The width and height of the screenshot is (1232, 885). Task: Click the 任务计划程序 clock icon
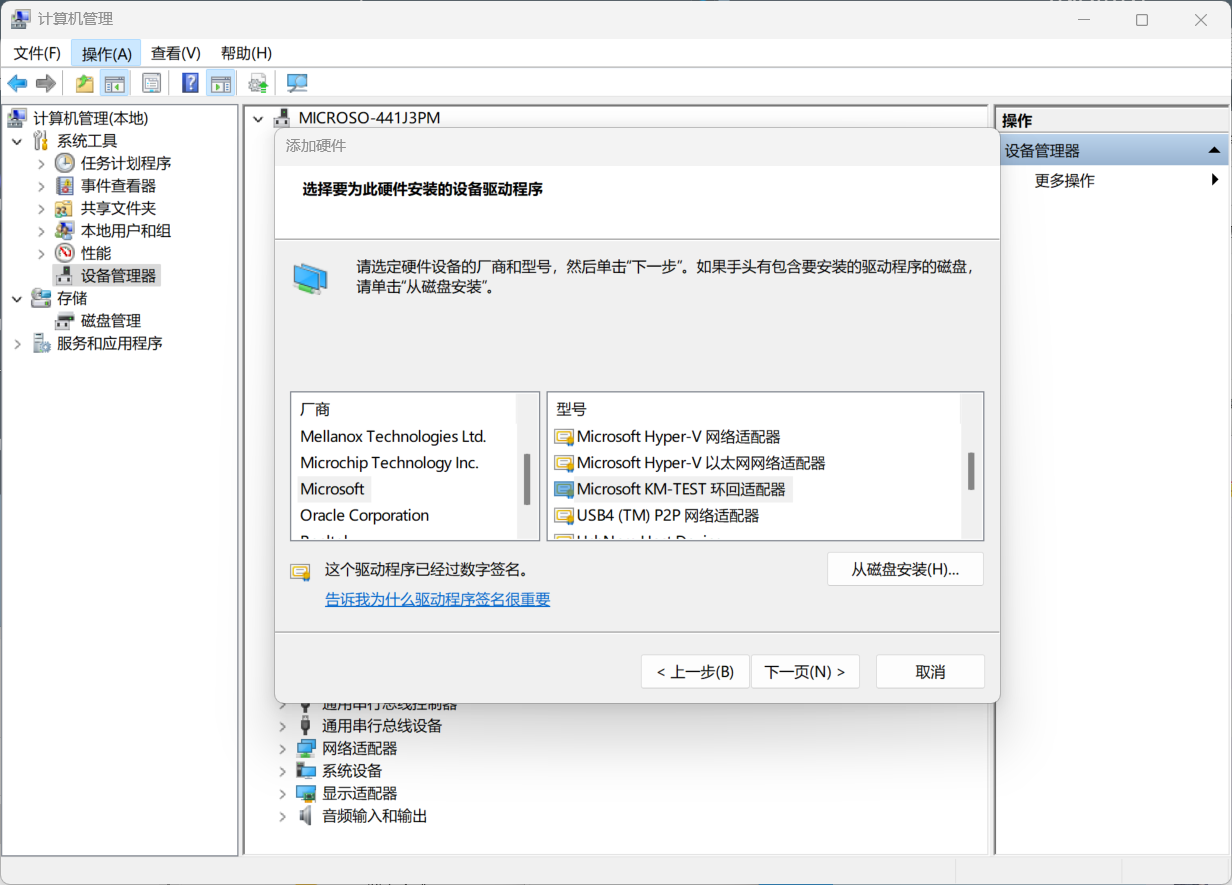click(x=65, y=163)
